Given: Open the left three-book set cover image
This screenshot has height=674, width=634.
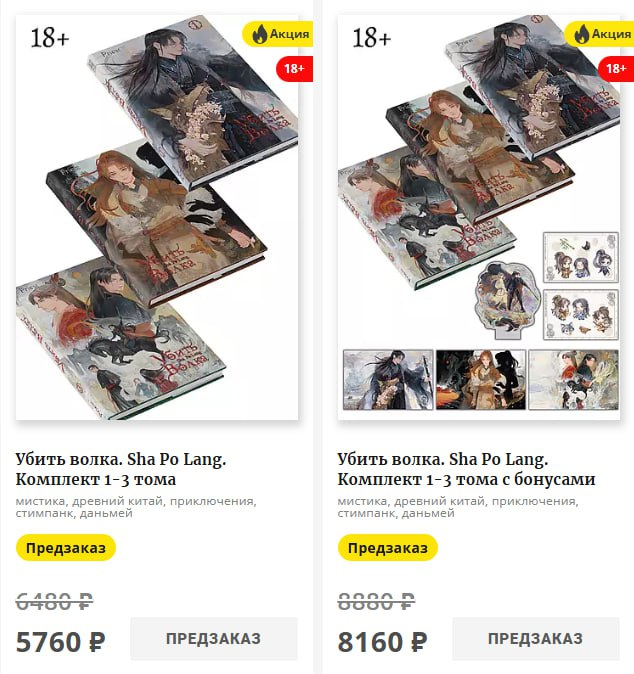Looking at the screenshot, I should click(157, 217).
